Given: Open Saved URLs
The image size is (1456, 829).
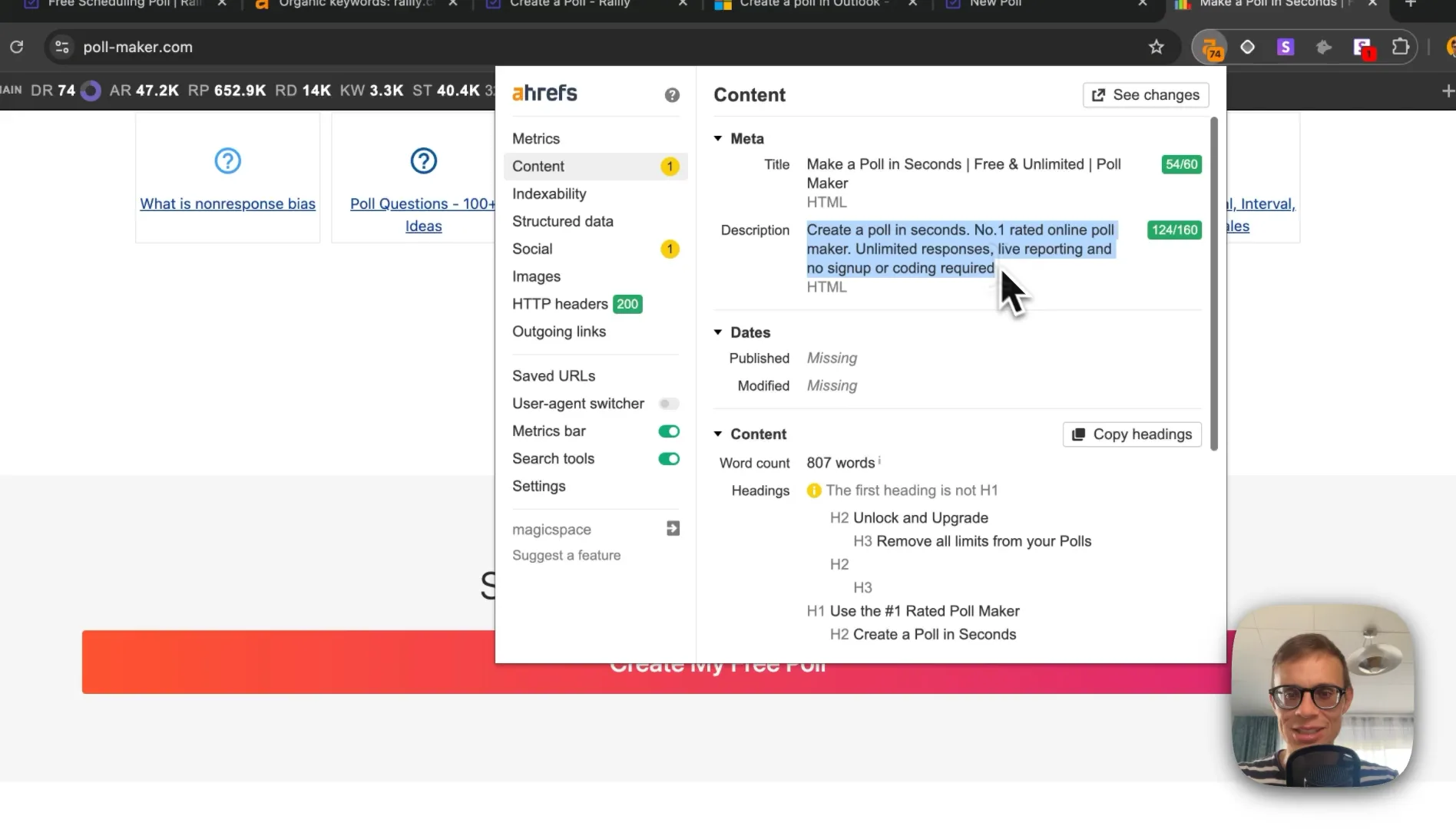Looking at the screenshot, I should 554,376.
